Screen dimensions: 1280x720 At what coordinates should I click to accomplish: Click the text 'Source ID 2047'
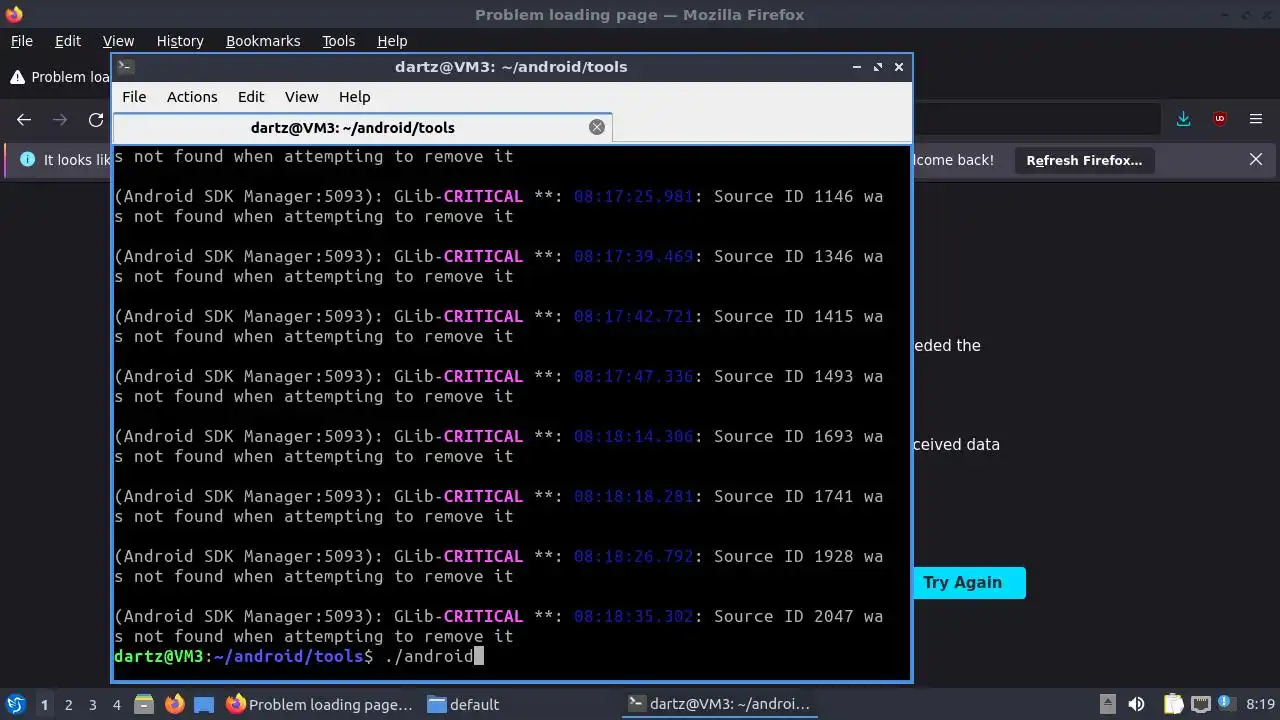coord(783,616)
